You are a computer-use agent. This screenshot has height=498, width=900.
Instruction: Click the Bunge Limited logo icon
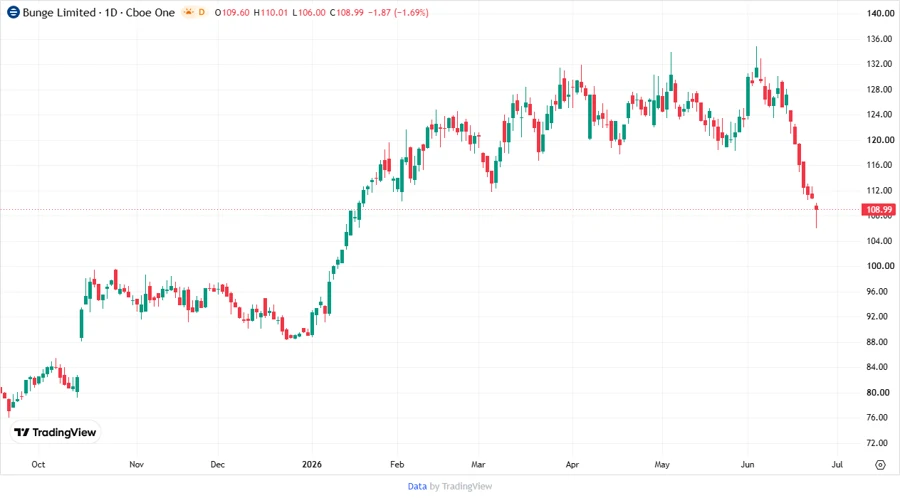(x=13, y=12)
